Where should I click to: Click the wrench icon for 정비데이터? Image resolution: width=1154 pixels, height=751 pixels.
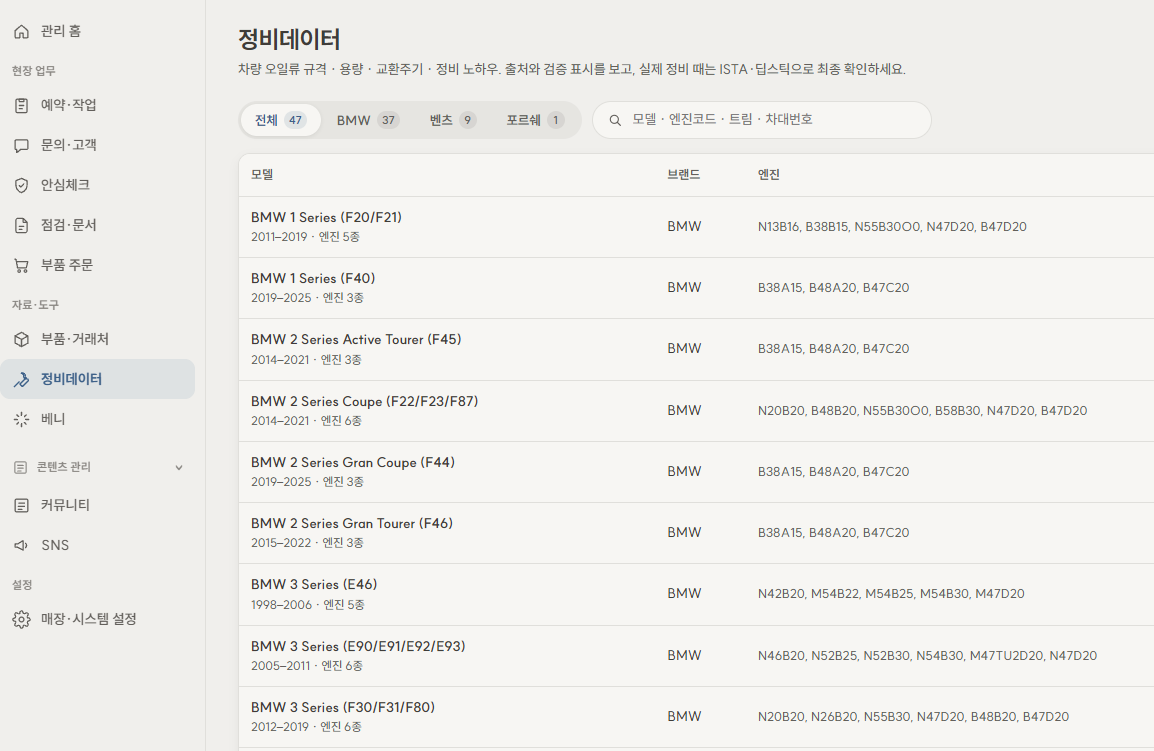pyautogui.click(x=21, y=379)
